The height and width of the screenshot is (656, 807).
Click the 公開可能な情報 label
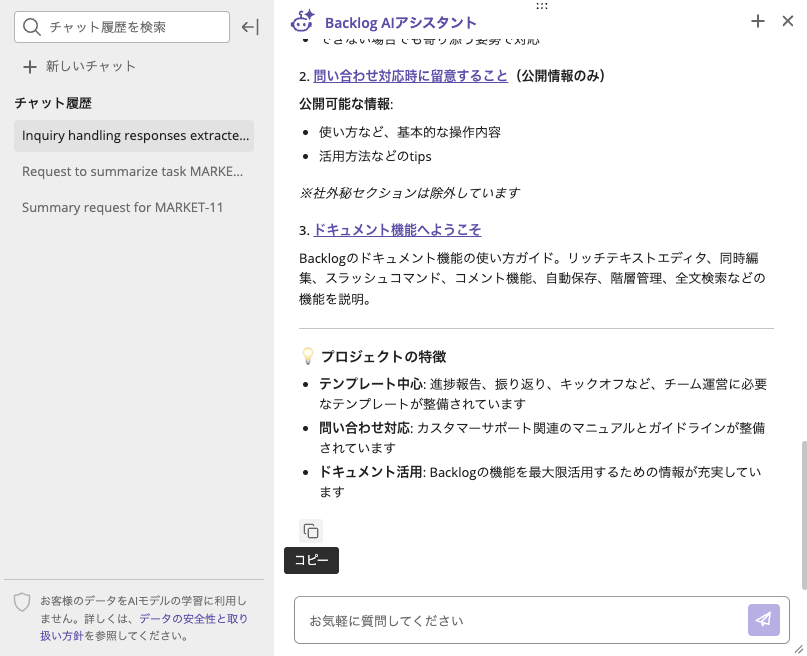[x=346, y=104]
